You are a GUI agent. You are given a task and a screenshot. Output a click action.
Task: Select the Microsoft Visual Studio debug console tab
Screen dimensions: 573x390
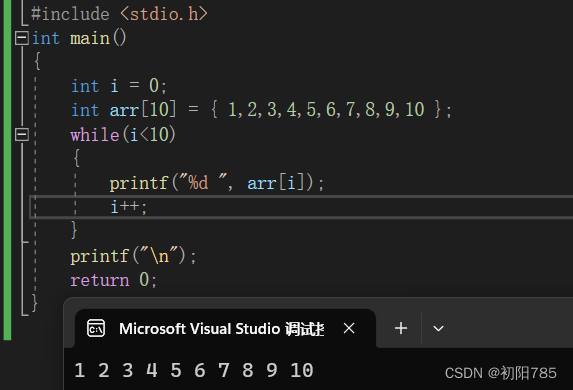pos(225,329)
